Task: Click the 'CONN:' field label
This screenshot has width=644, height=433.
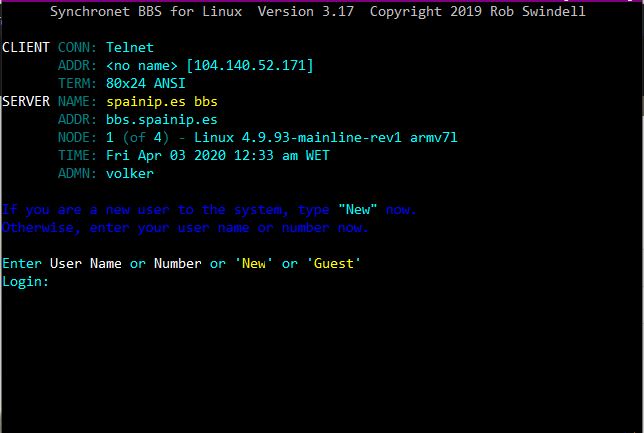Action: pos(77,47)
